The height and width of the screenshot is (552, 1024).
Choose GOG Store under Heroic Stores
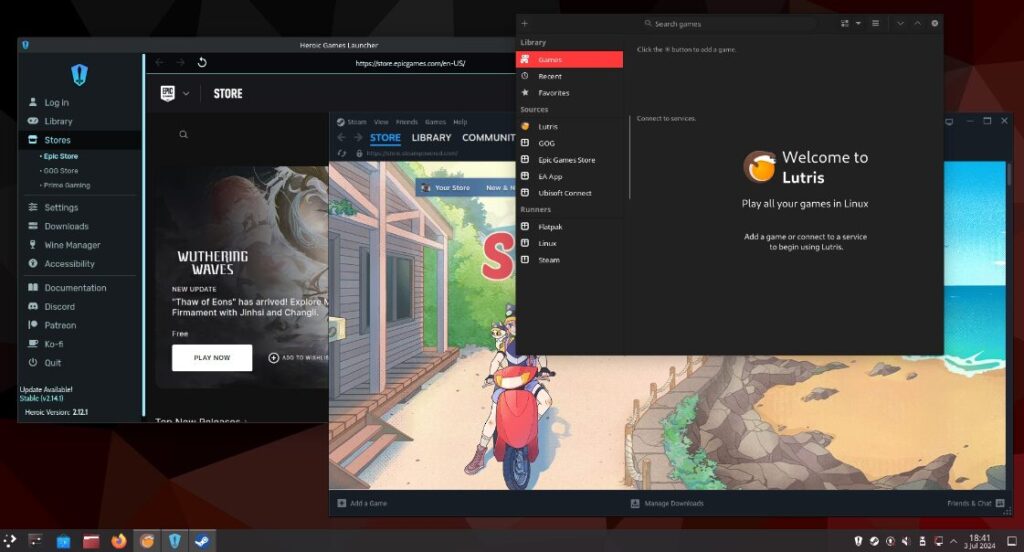pos(60,170)
